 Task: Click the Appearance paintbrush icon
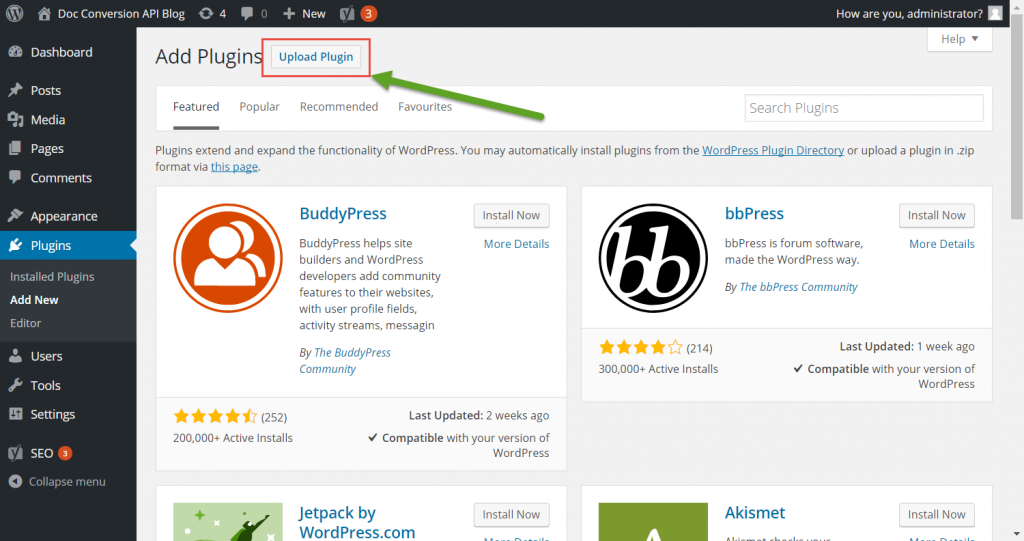(16, 216)
